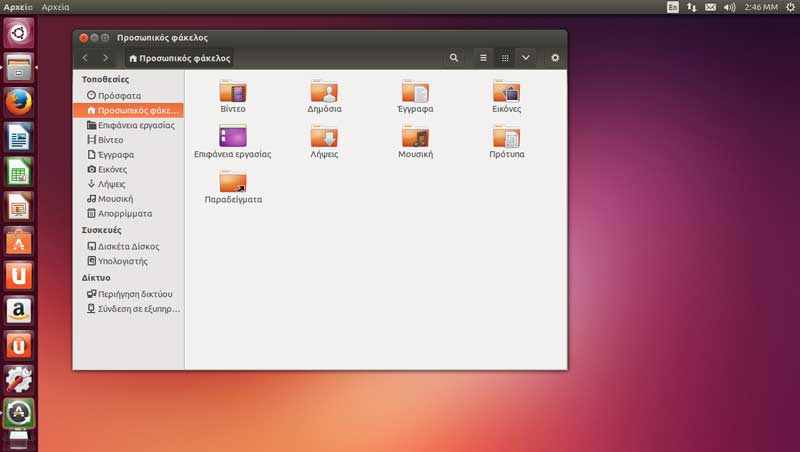Viewport: 800px width, 452px height.
Task: Open Amazon launcher icon
Action: point(19,310)
